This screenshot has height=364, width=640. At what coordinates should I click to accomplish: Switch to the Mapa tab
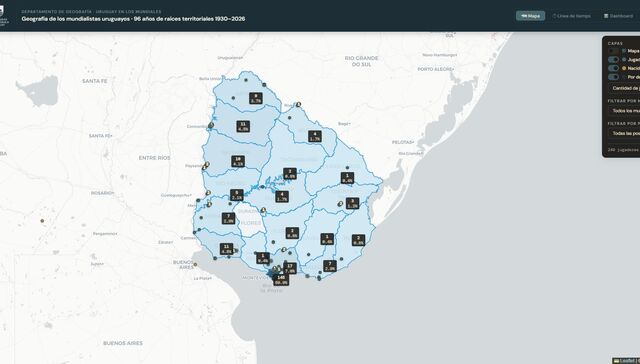[530, 16]
